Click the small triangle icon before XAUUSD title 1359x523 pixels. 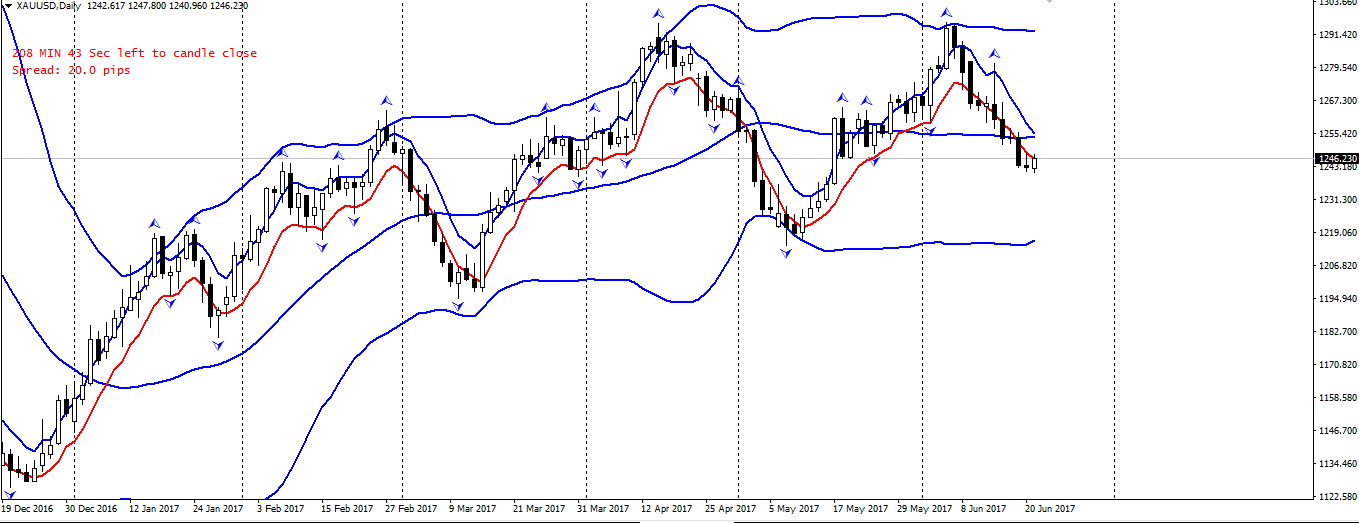8,6
